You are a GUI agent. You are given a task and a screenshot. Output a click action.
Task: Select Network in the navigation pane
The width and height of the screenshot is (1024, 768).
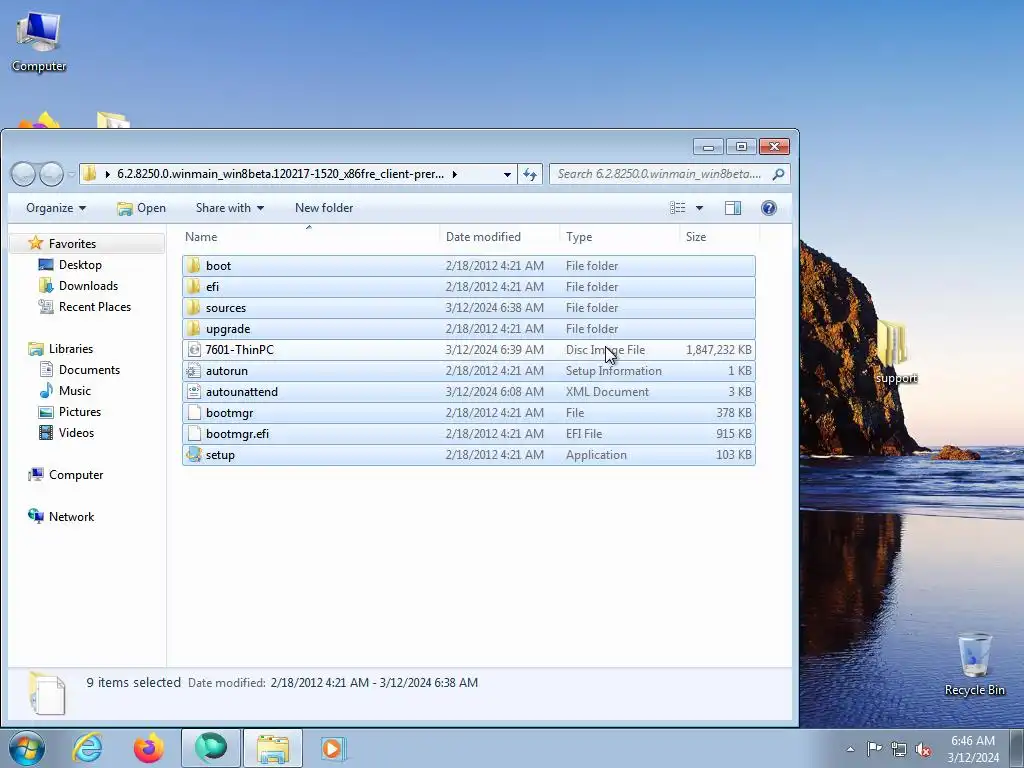tap(71, 517)
